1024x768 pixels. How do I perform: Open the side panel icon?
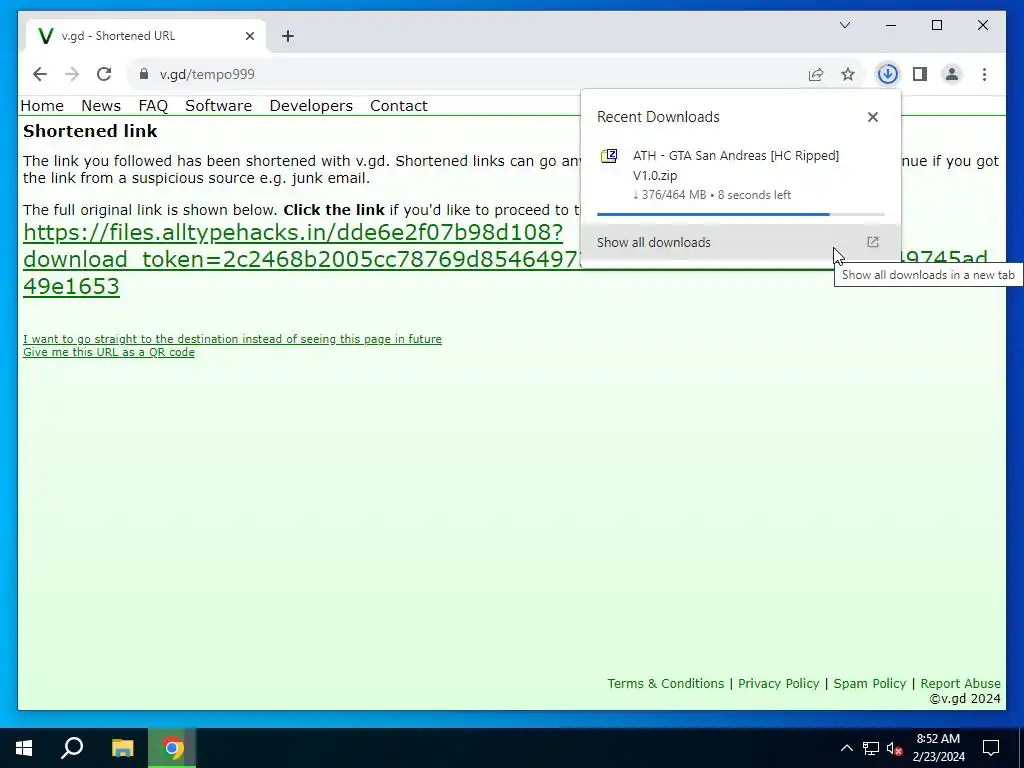(x=920, y=74)
